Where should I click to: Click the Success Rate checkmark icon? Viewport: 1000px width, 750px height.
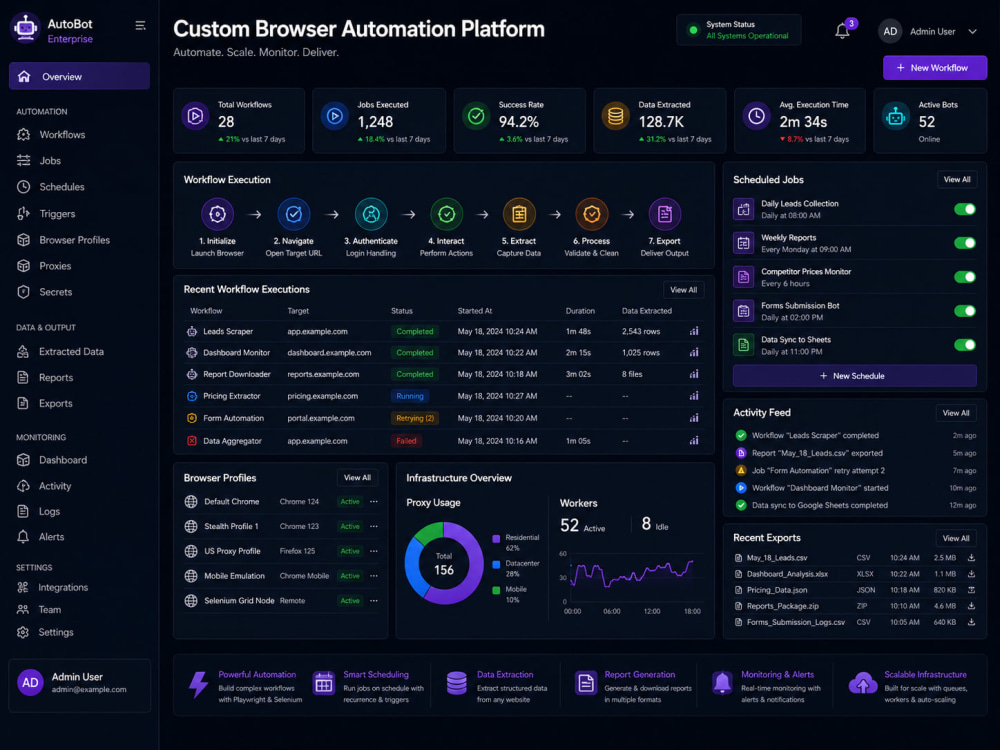point(476,116)
